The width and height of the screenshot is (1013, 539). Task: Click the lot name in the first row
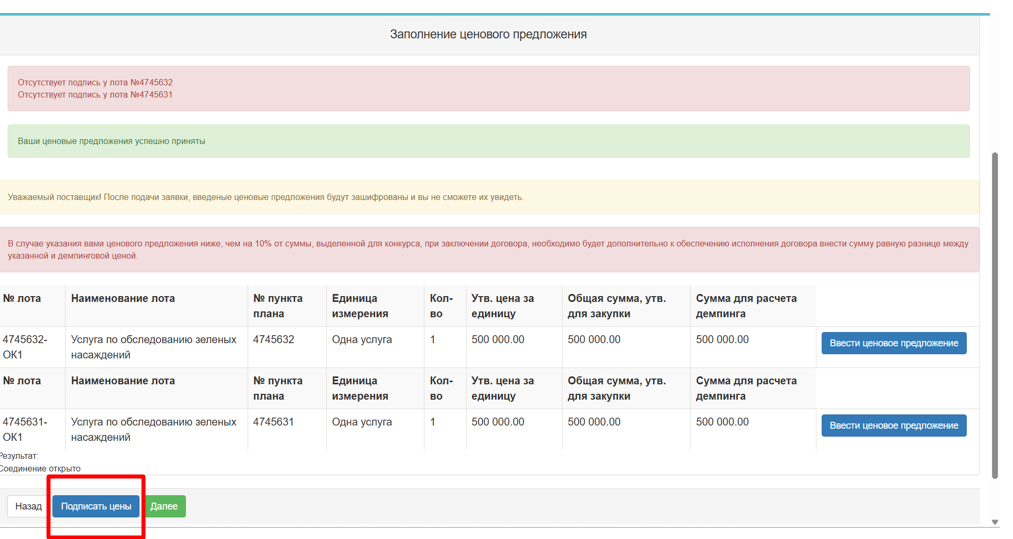tap(153, 347)
